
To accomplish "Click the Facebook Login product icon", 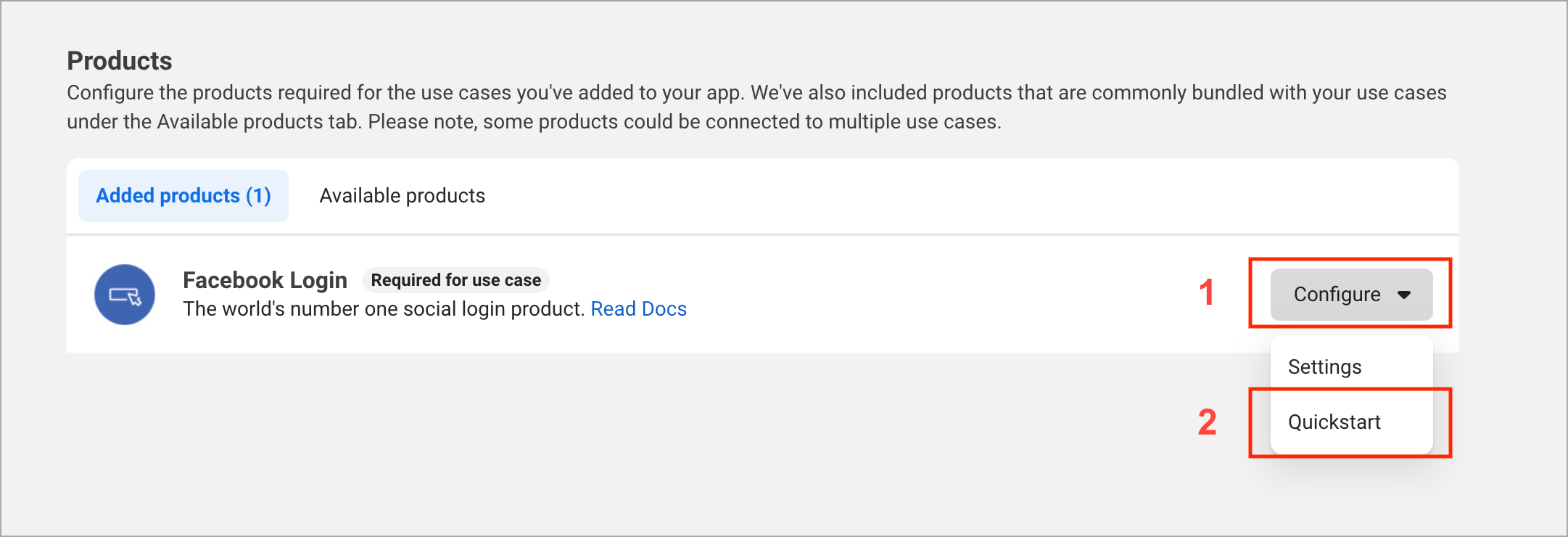I will pos(125,295).
